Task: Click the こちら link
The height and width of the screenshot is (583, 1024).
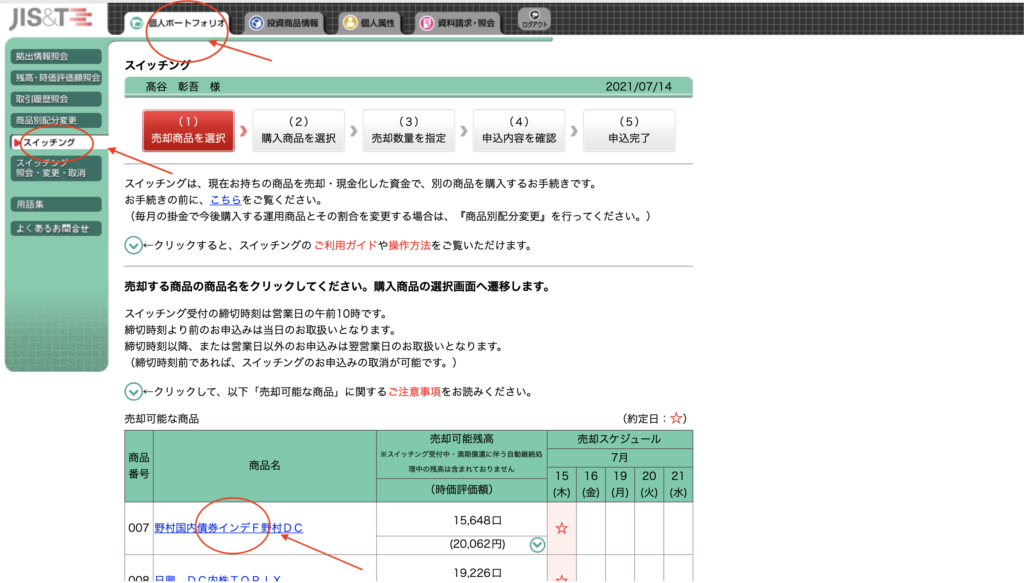Action: coord(226,199)
